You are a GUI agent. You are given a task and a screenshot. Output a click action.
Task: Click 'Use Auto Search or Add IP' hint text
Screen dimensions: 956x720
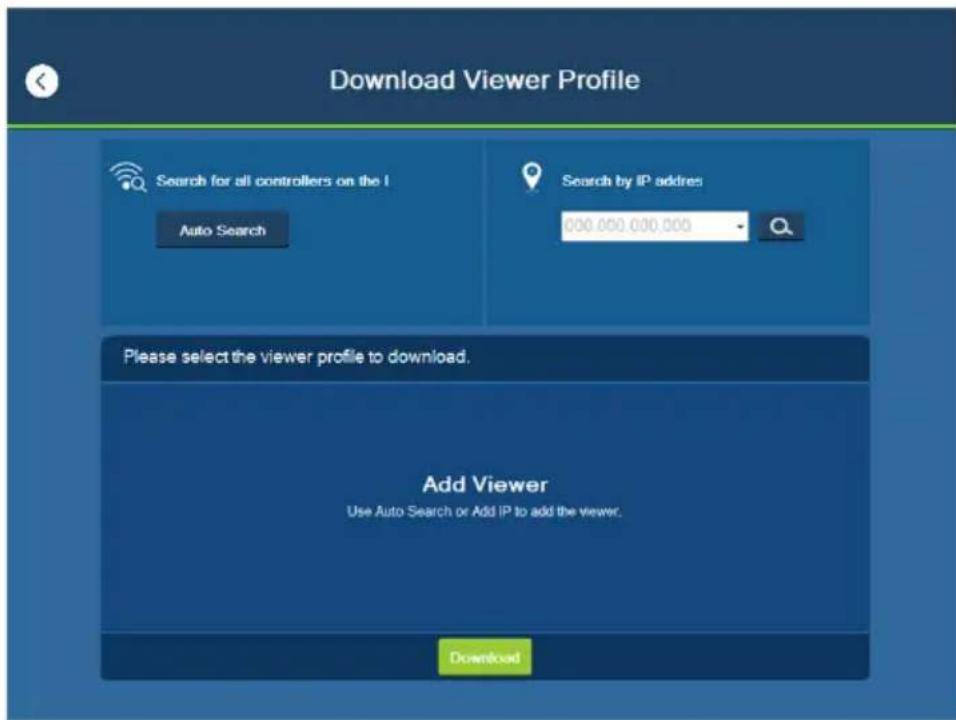point(484,511)
